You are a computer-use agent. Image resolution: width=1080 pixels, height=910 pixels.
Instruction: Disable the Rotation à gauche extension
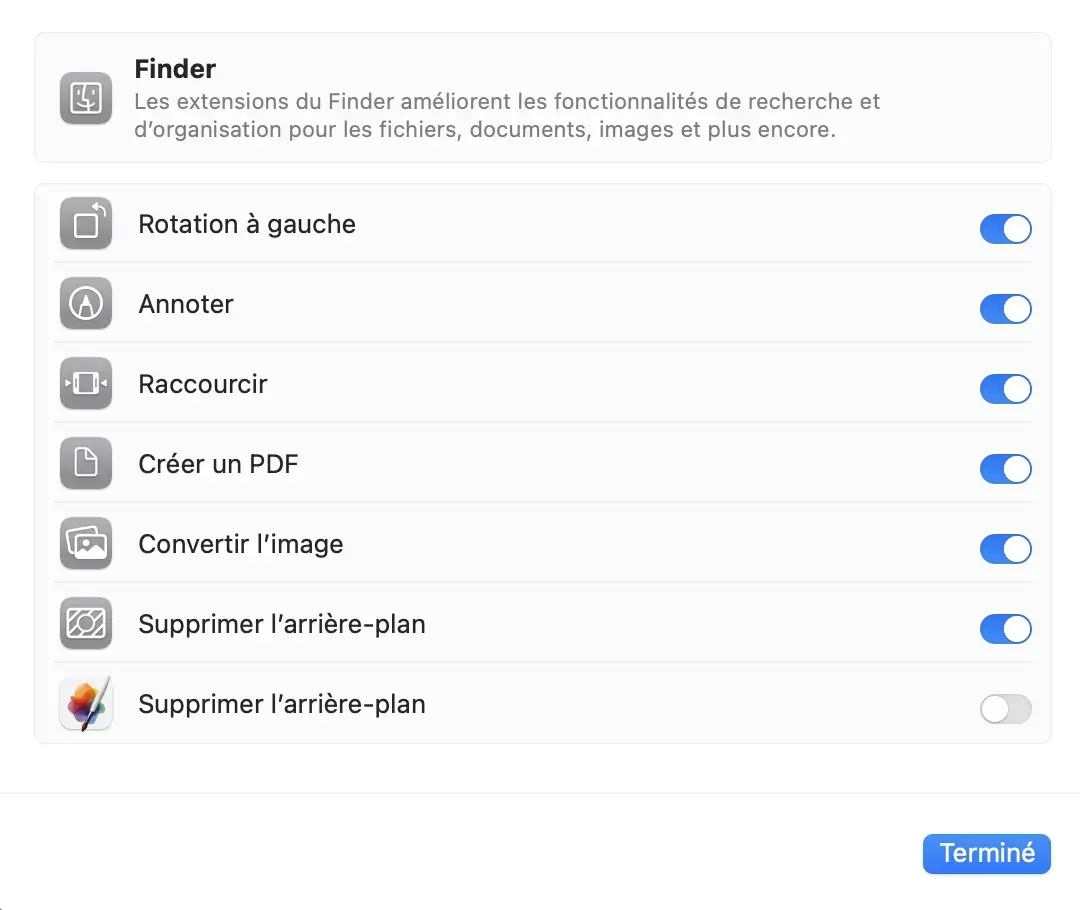point(1005,229)
